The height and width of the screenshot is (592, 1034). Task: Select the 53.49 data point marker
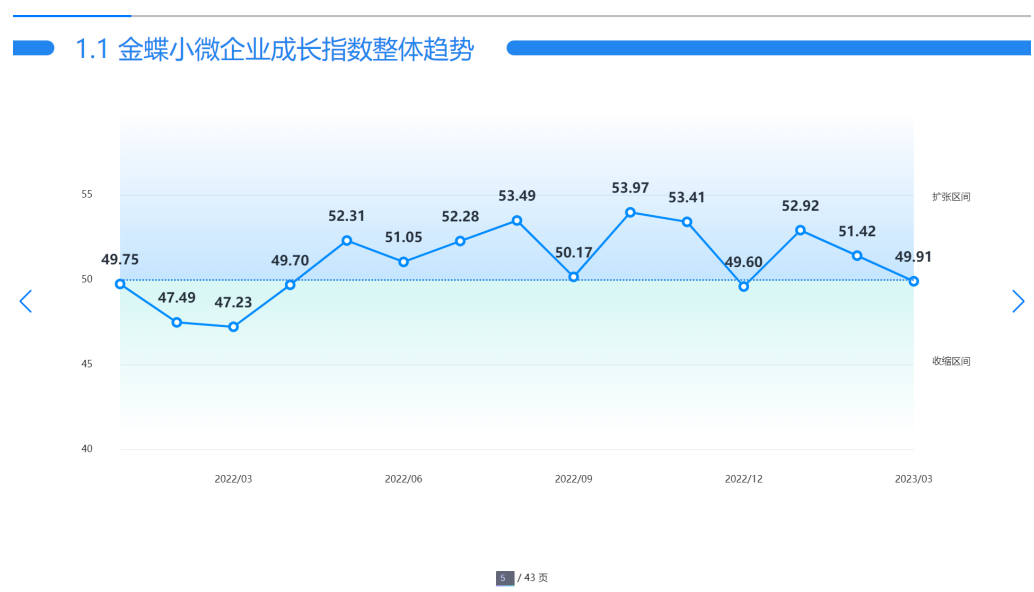tap(517, 221)
